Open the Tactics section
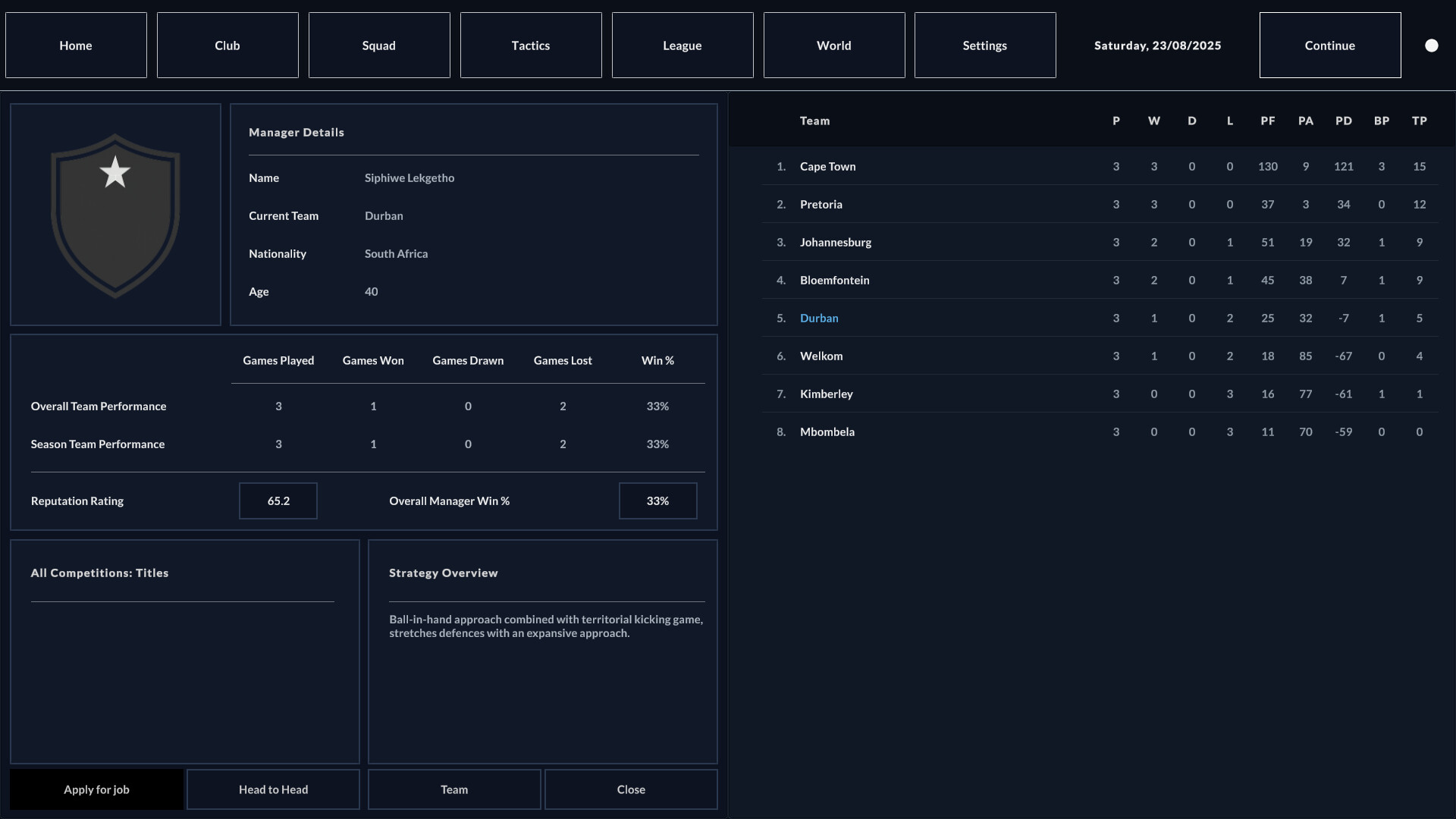 click(530, 45)
